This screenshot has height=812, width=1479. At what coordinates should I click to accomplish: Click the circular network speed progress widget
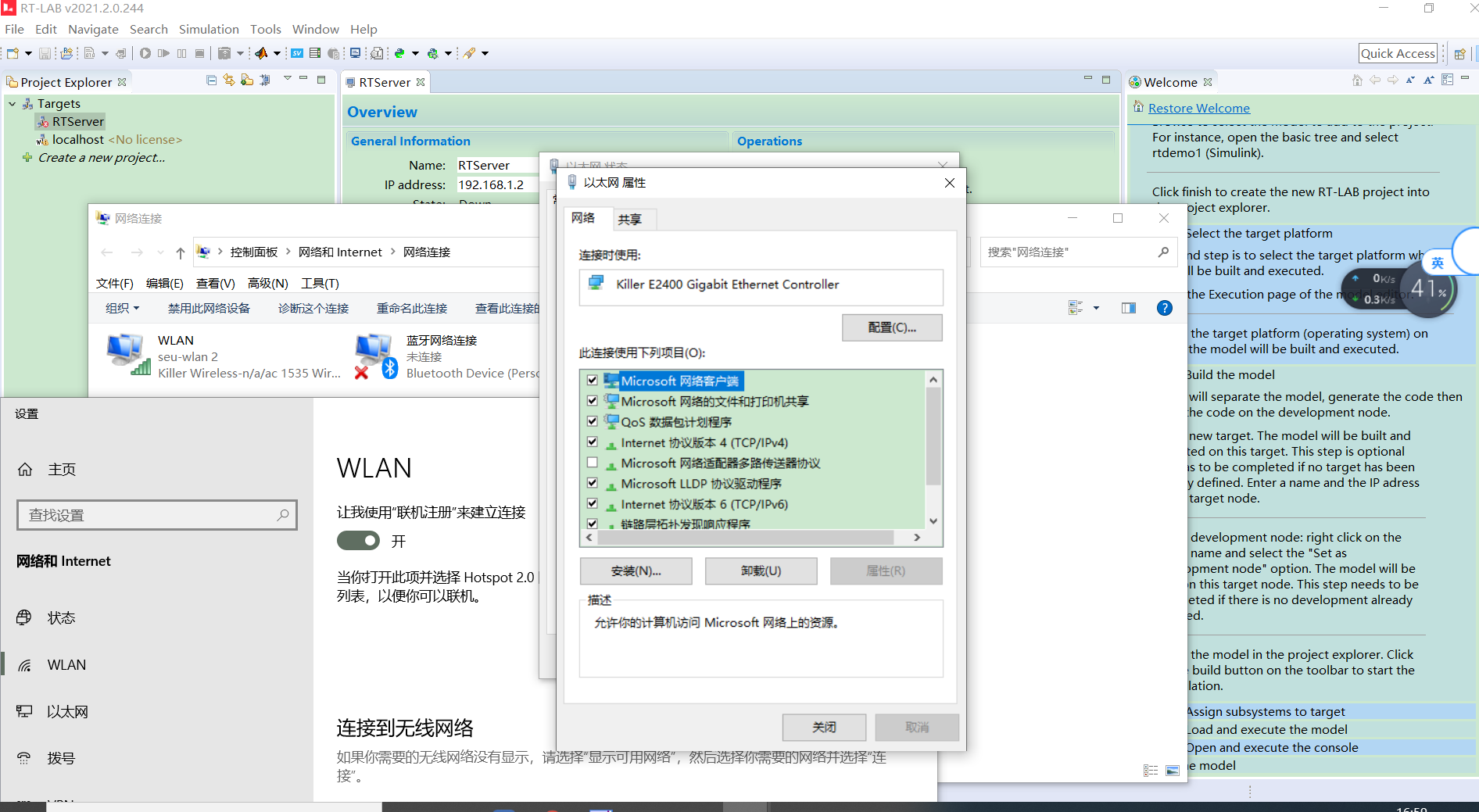1428,289
